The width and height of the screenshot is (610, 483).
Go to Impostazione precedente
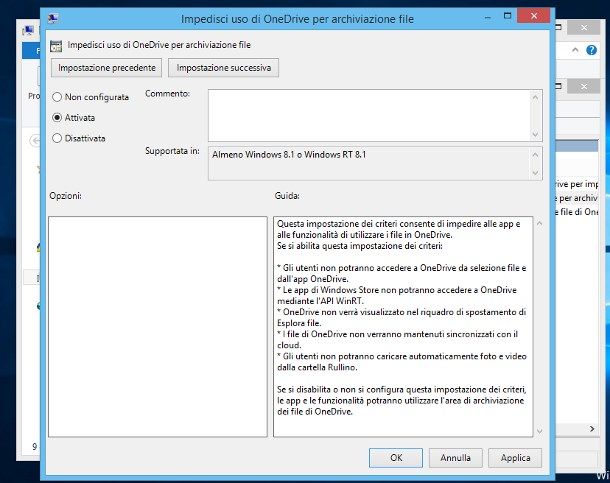point(107,68)
